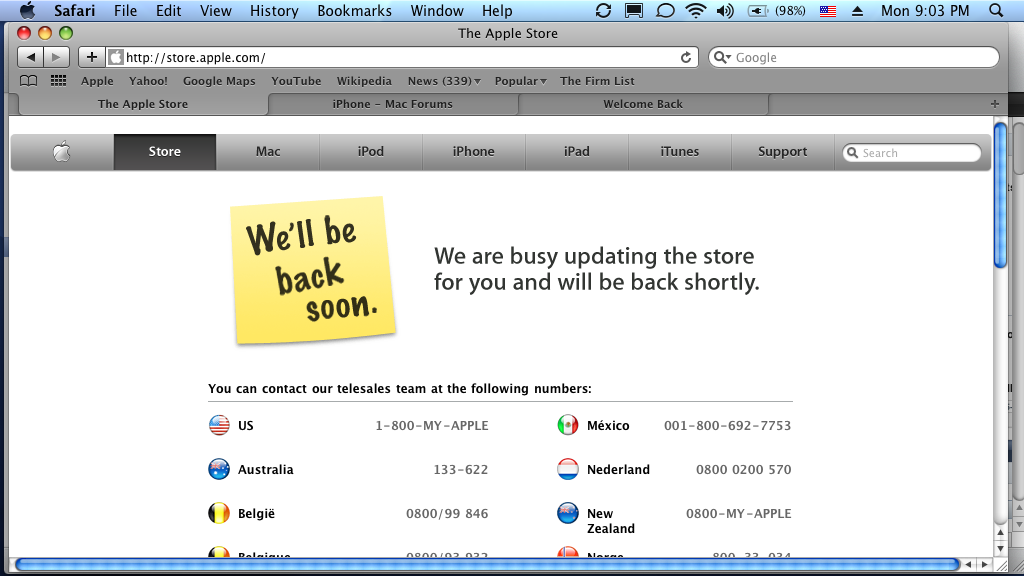Image resolution: width=1024 pixels, height=576 pixels.
Task: Add bookmark with the plus button
Action: [x=91, y=57]
